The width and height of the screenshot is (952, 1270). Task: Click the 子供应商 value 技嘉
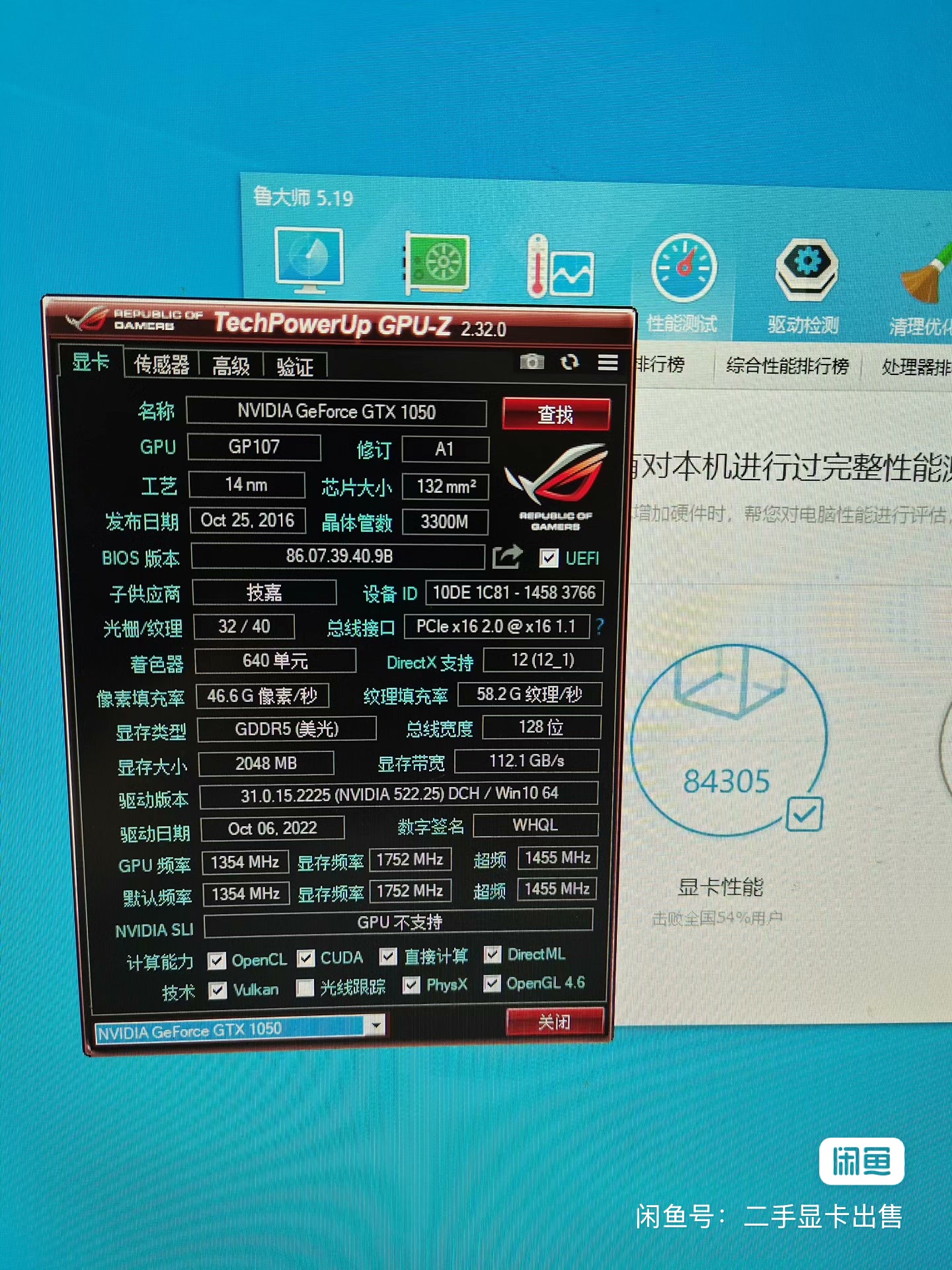264,592
